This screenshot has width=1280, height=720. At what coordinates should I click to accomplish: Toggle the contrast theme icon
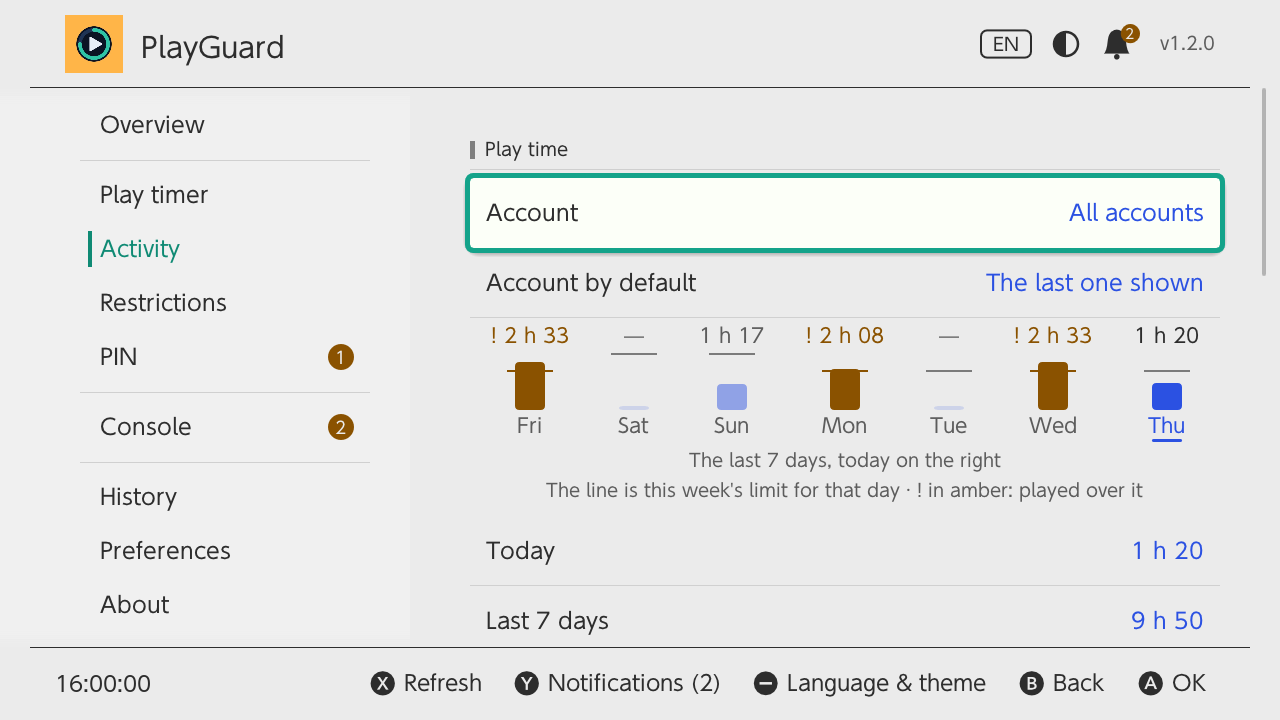pos(1066,44)
